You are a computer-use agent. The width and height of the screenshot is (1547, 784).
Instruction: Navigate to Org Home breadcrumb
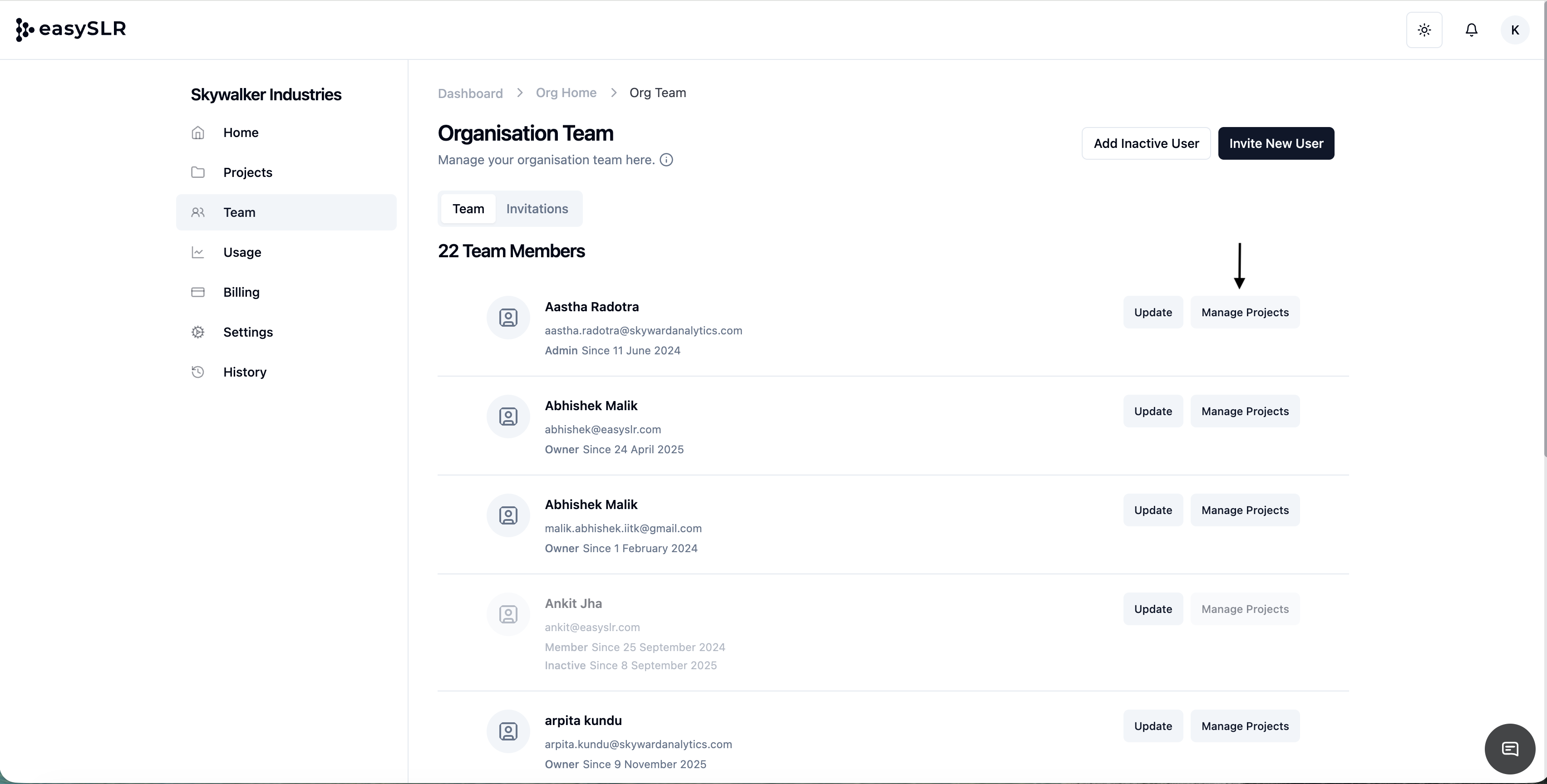pos(566,93)
